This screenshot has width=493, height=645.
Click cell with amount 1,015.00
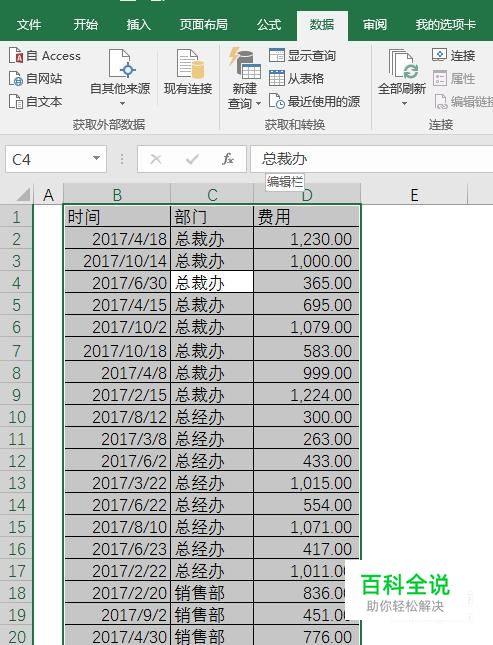(x=307, y=483)
